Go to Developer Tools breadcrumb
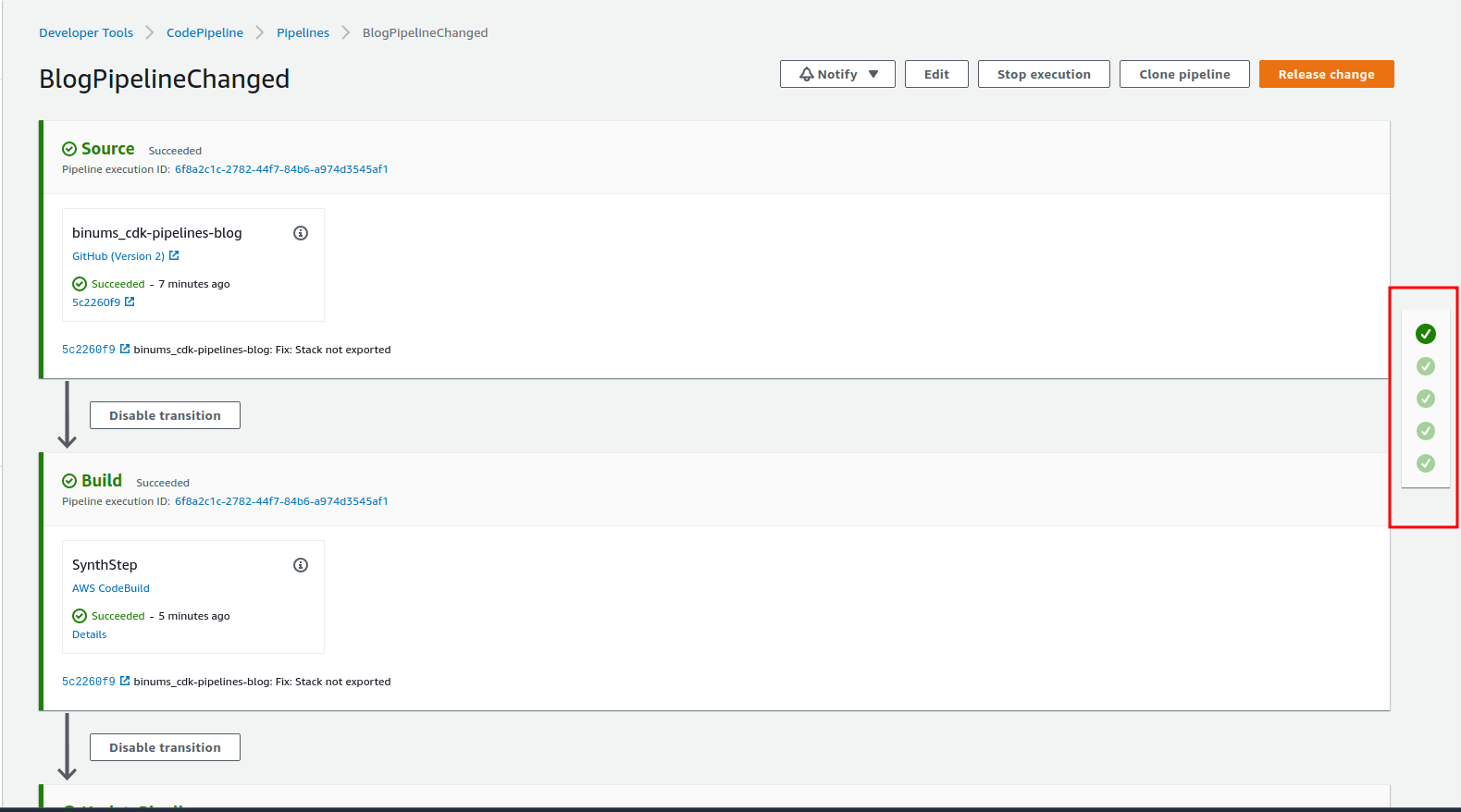The width and height of the screenshot is (1461, 812). click(86, 32)
